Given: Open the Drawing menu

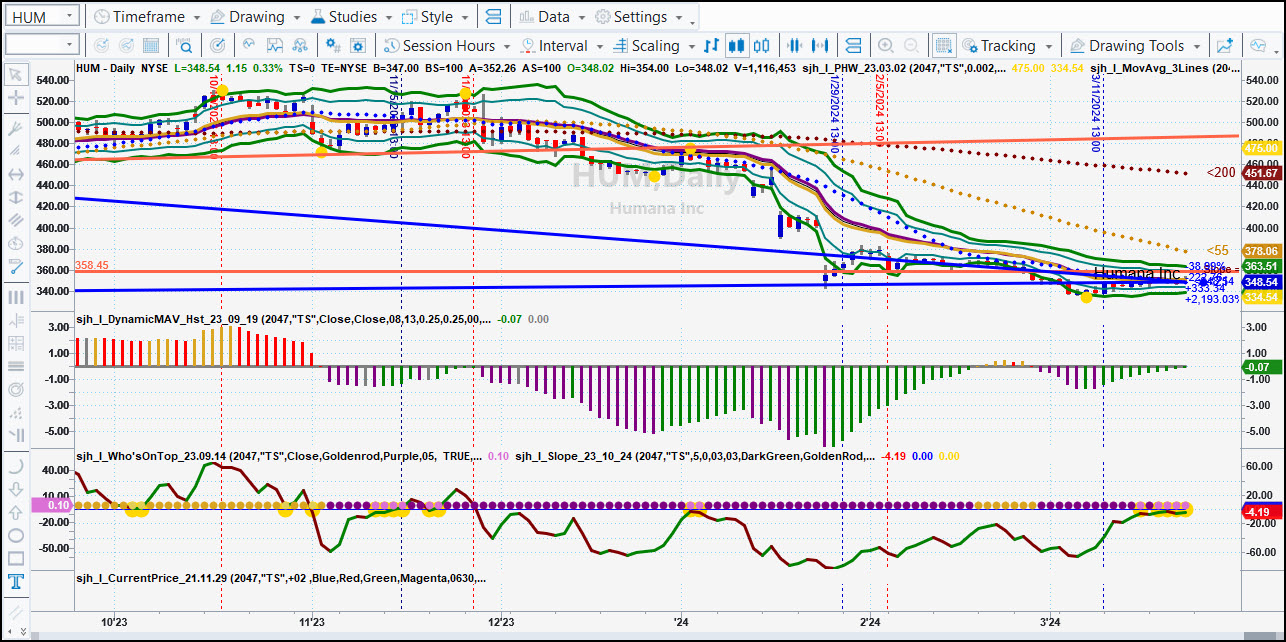Looking at the screenshot, I should point(256,17).
